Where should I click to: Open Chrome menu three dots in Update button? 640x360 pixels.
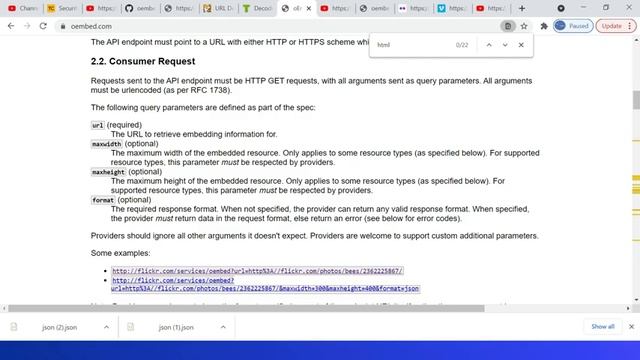click(x=629, y=26)
